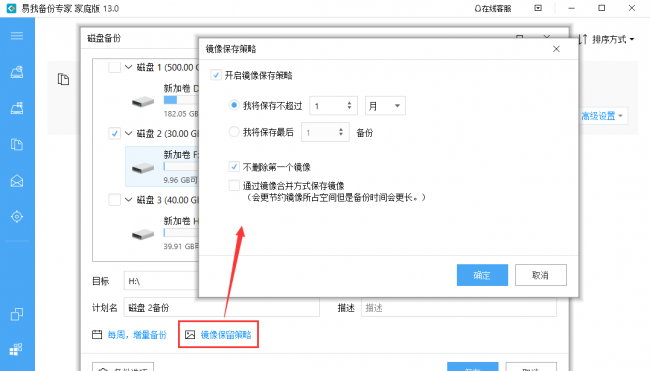Viewport: 650px width, 371px height.
Task: Click the 描述 input field
Action: tap(458, 308)
